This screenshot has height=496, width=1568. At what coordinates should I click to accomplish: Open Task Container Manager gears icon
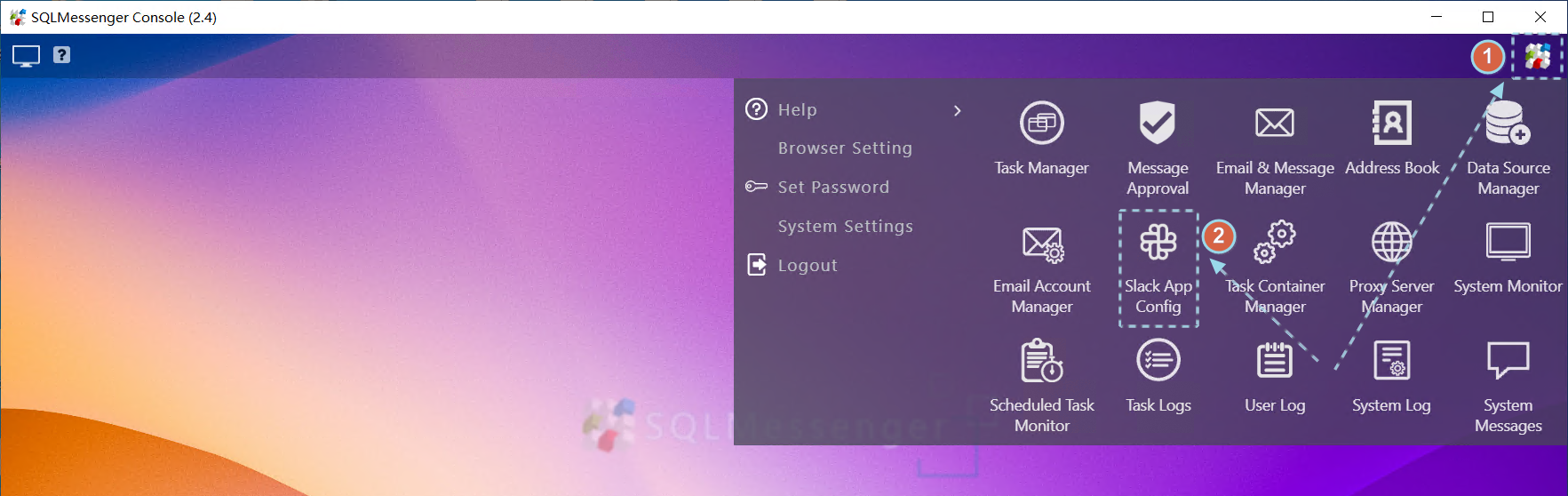click(x=1275, y=242)
